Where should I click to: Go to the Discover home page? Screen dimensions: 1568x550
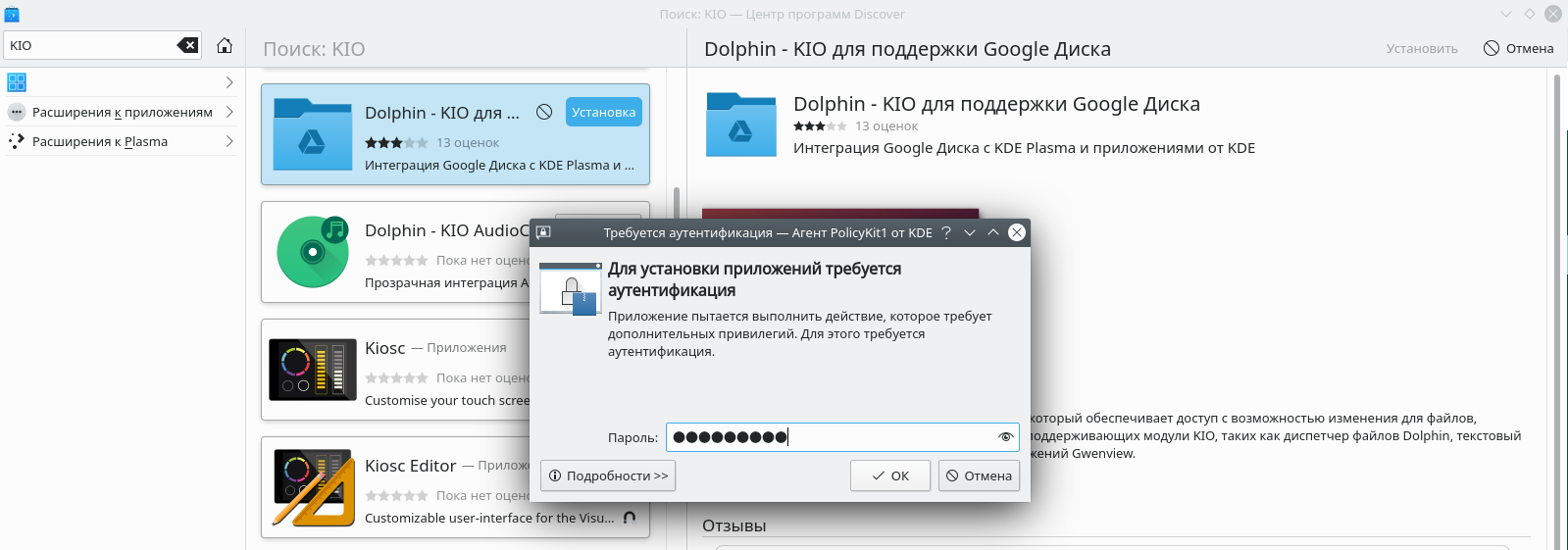(225, 45)
